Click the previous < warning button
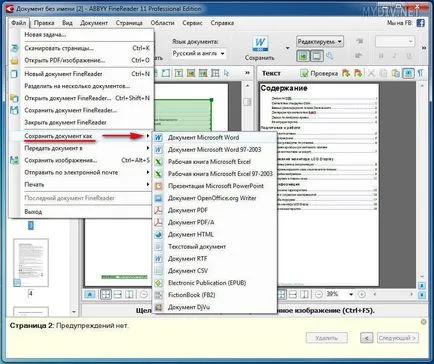Screen dimensions: 434x364 coord(367,338)
